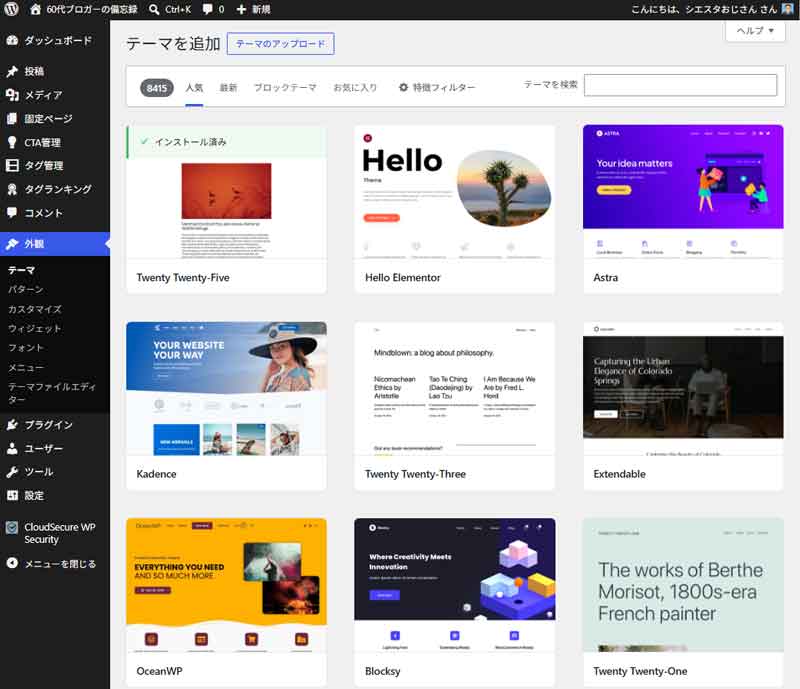Expand the ヘルプ dropdown tab
The image size is (800, 689).
(x=755, y=31)
